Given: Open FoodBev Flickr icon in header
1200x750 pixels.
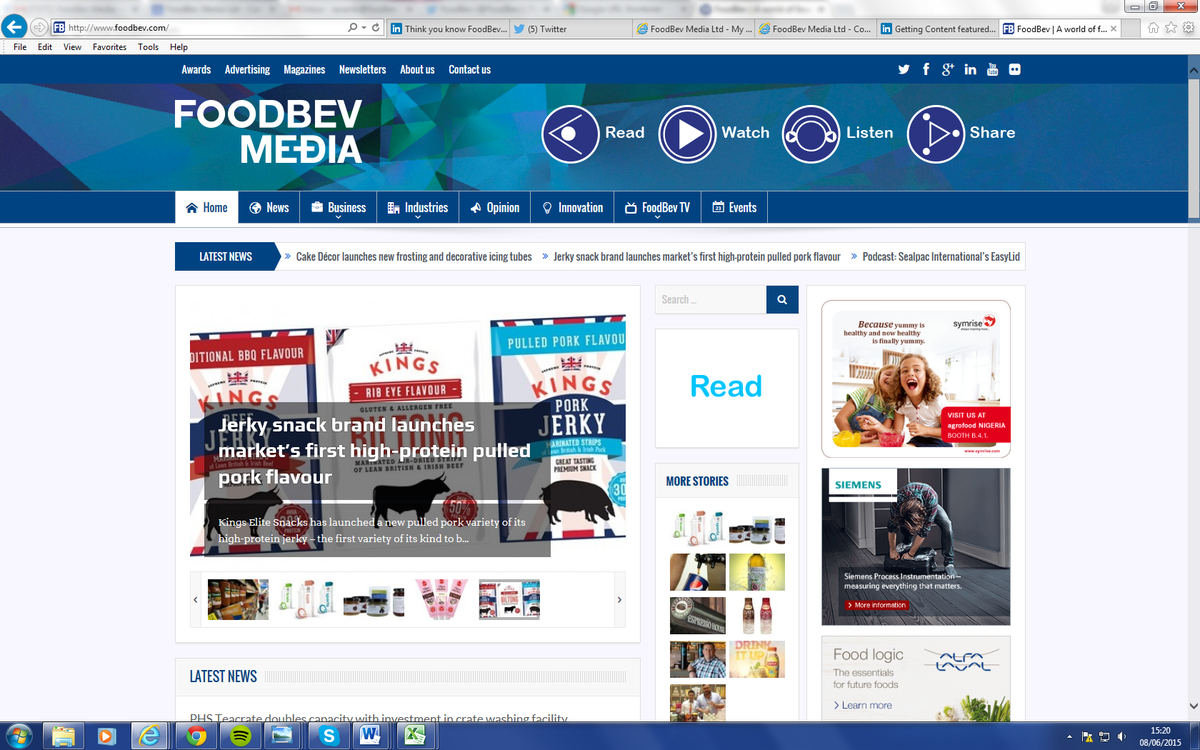Looking at the screenshot, I should click(1015, 69).
